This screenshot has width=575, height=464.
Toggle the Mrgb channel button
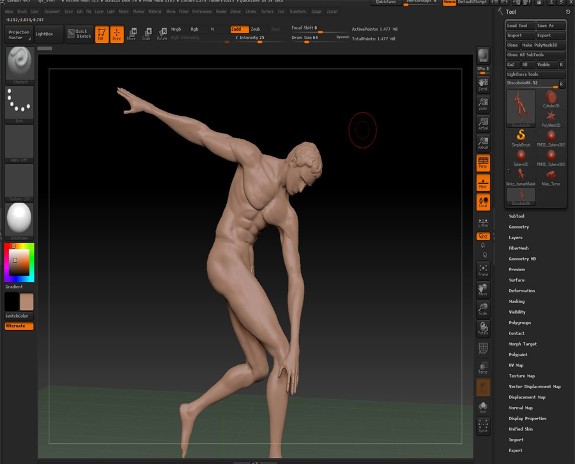pyautogui.click(x=176, y=29)
